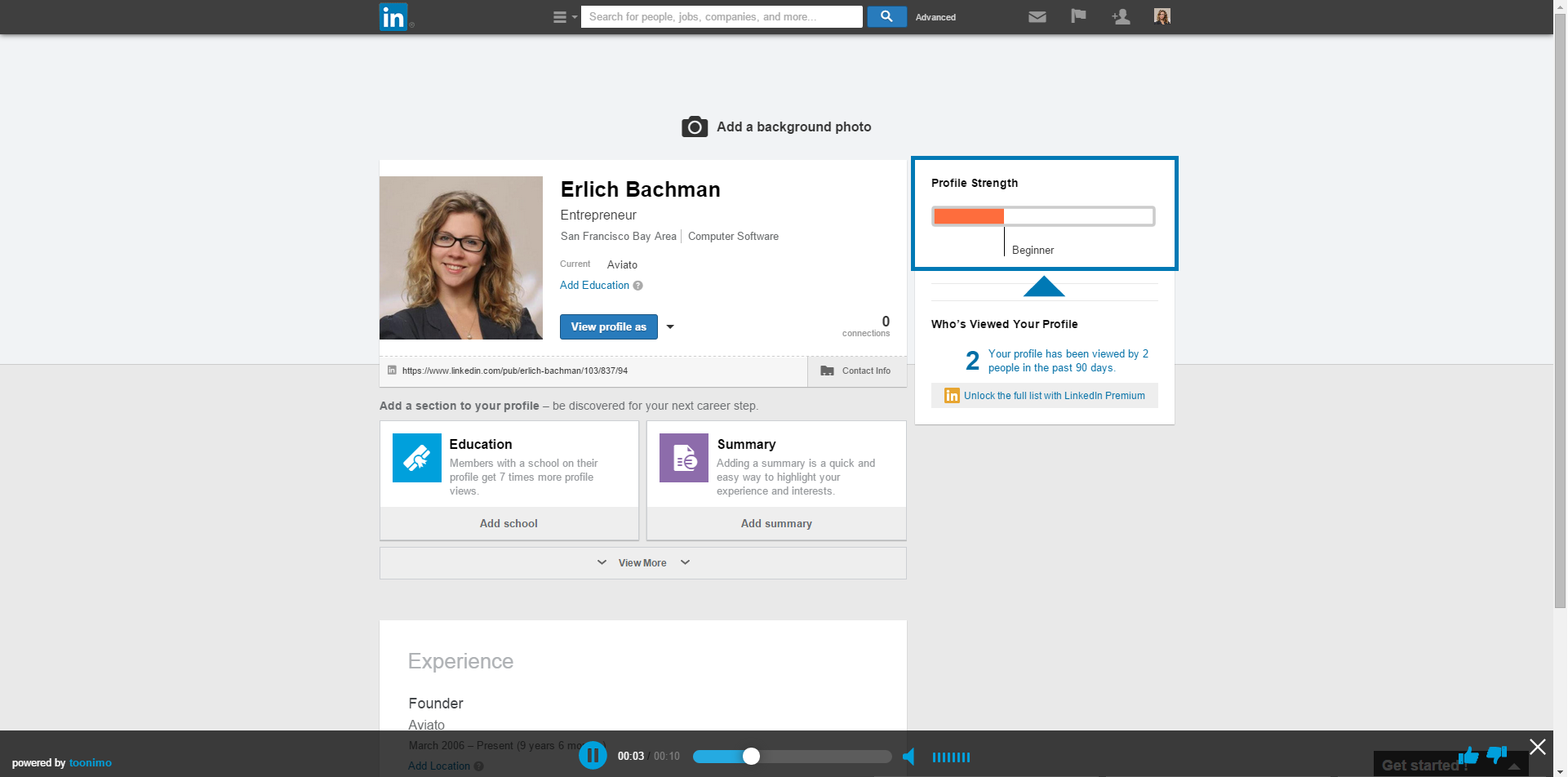Click Unlock the full list with LinkedIn Premium

coord(1054,396)
